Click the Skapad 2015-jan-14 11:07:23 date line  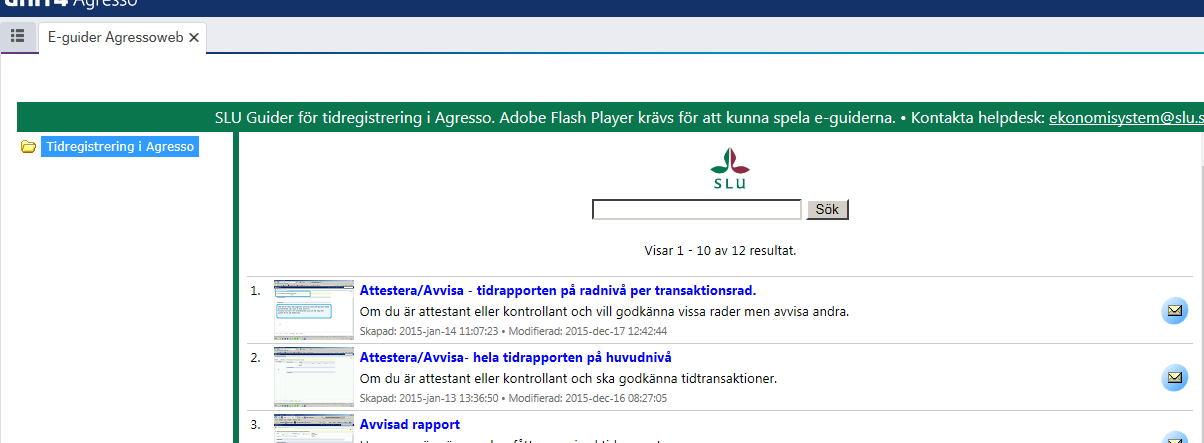(x=513, y=331)
